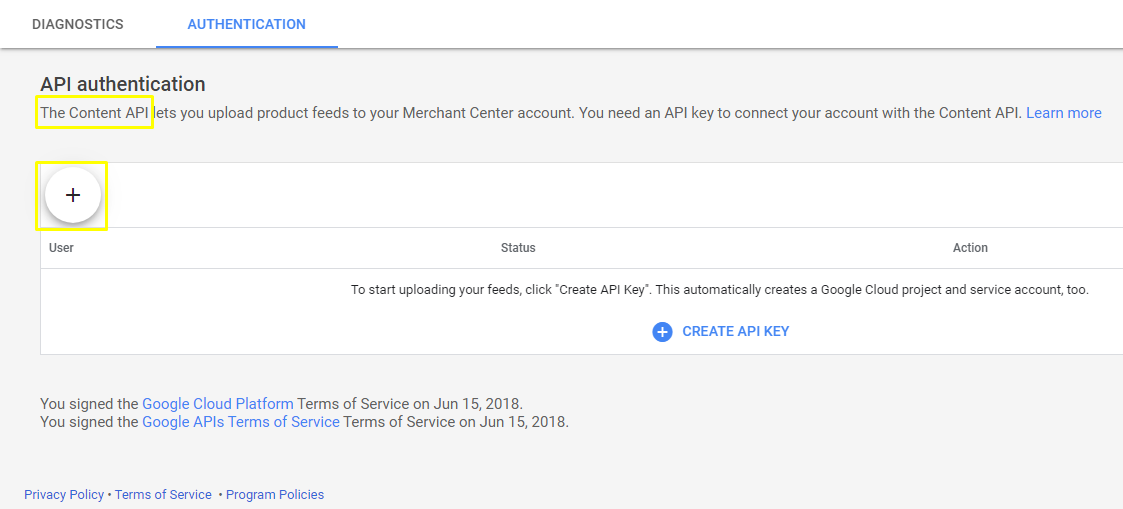The image size is (1123, 509).
Task: Click the Action column header
Action: tap(970, 248)
